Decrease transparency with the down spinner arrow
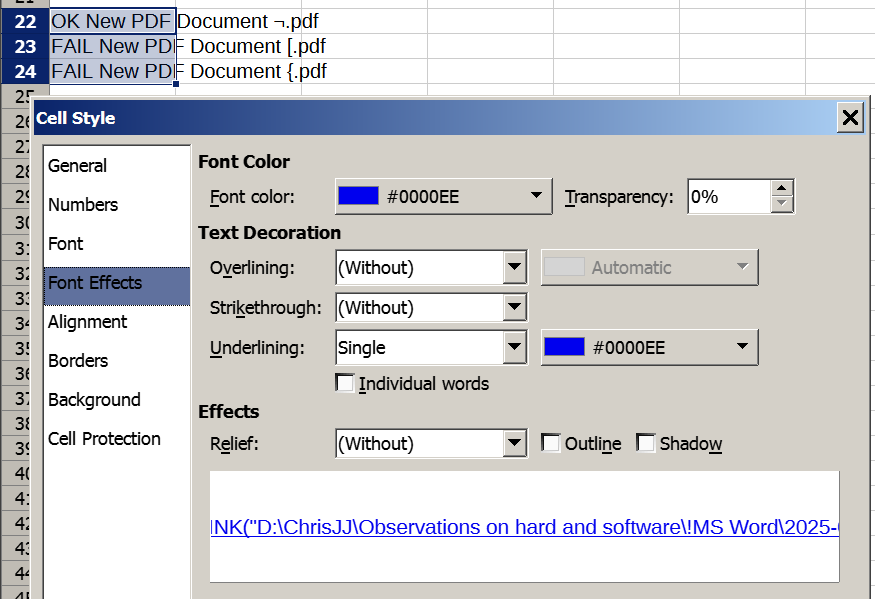Screen dimensions: 875x599 click(781, 204)
